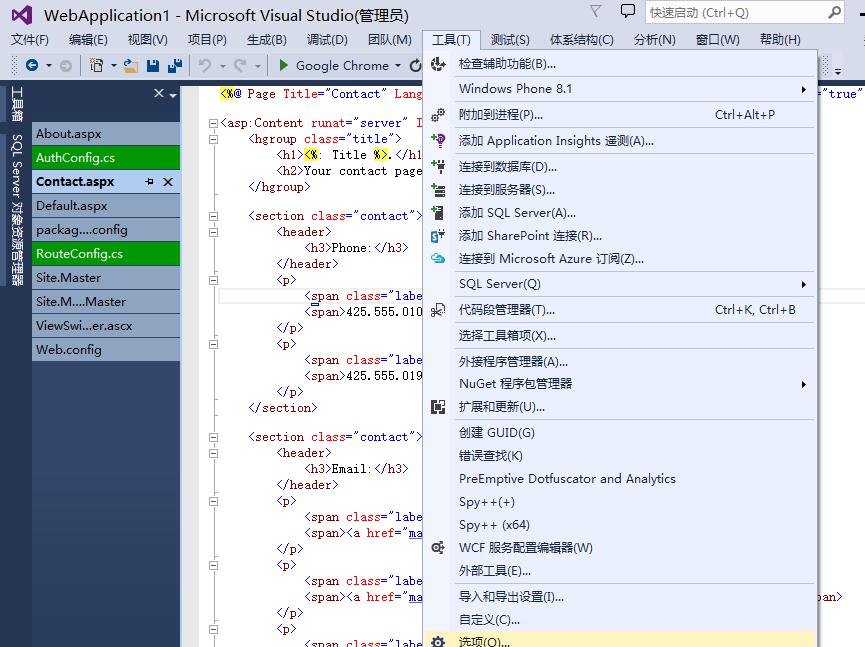The image size is (865, 647).
Task: Click the Microsoft Azure cloud icon
Action: 438,259
